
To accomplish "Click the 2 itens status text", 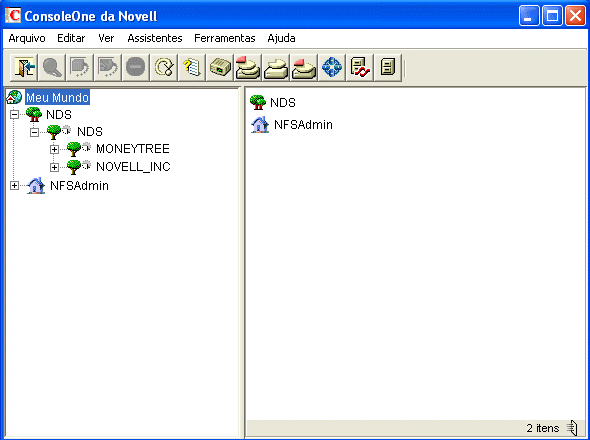I will 543,428.
